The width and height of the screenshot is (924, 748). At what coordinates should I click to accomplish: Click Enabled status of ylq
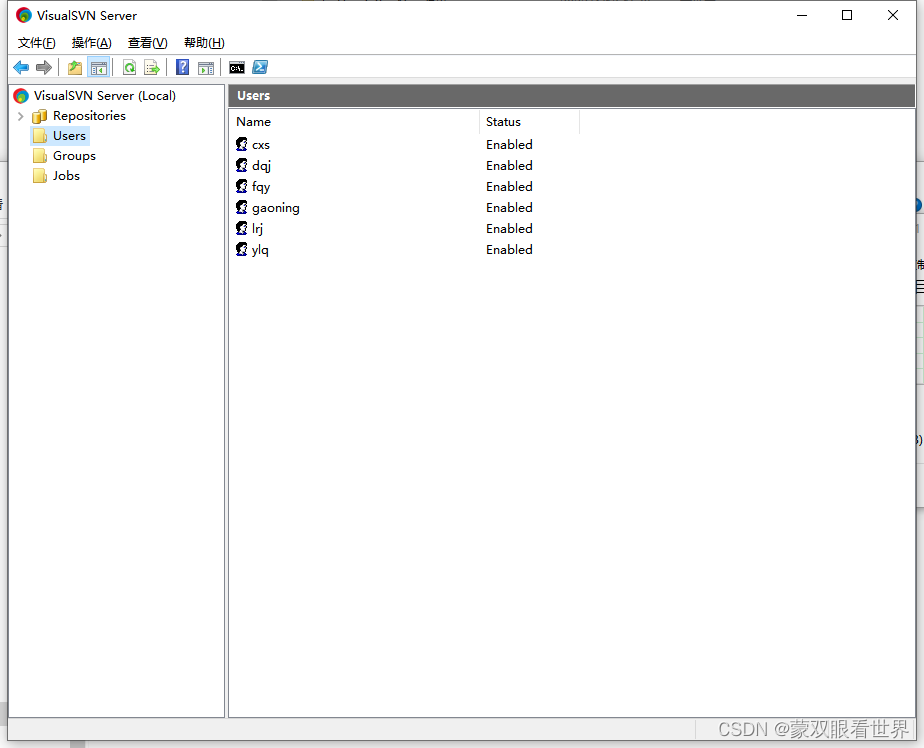click(x=509, y=249)
